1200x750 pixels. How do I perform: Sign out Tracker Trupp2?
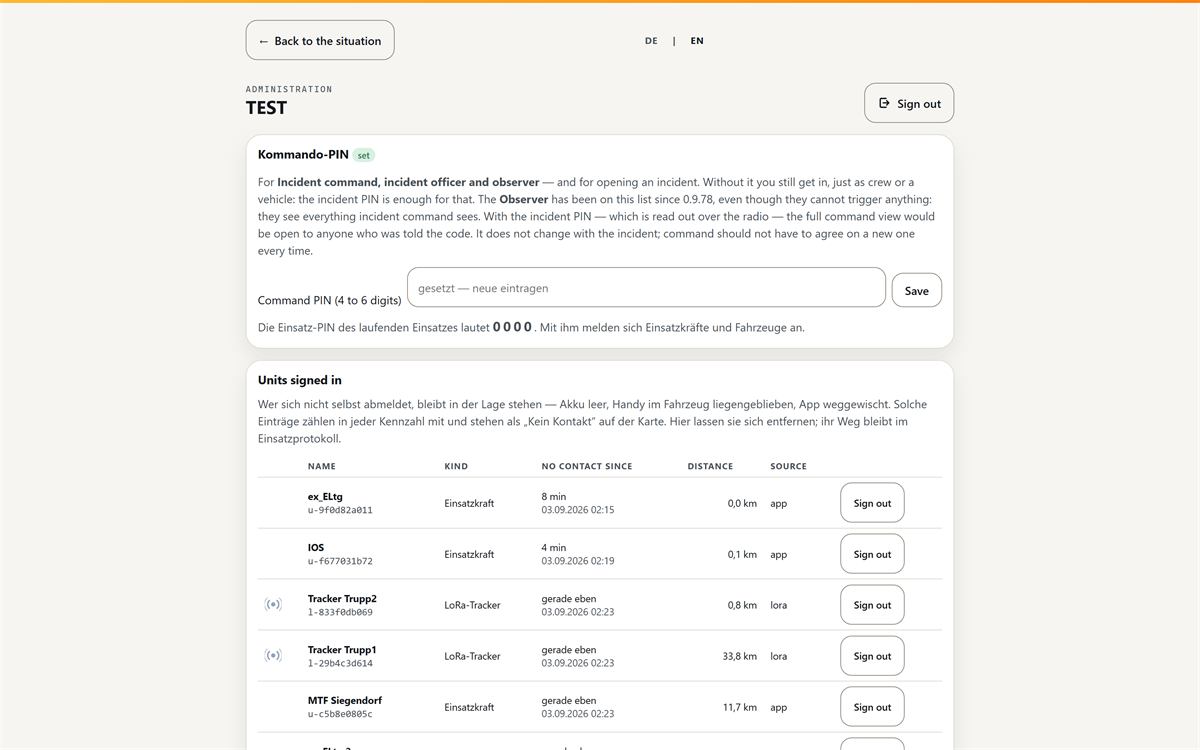(872, 605)
